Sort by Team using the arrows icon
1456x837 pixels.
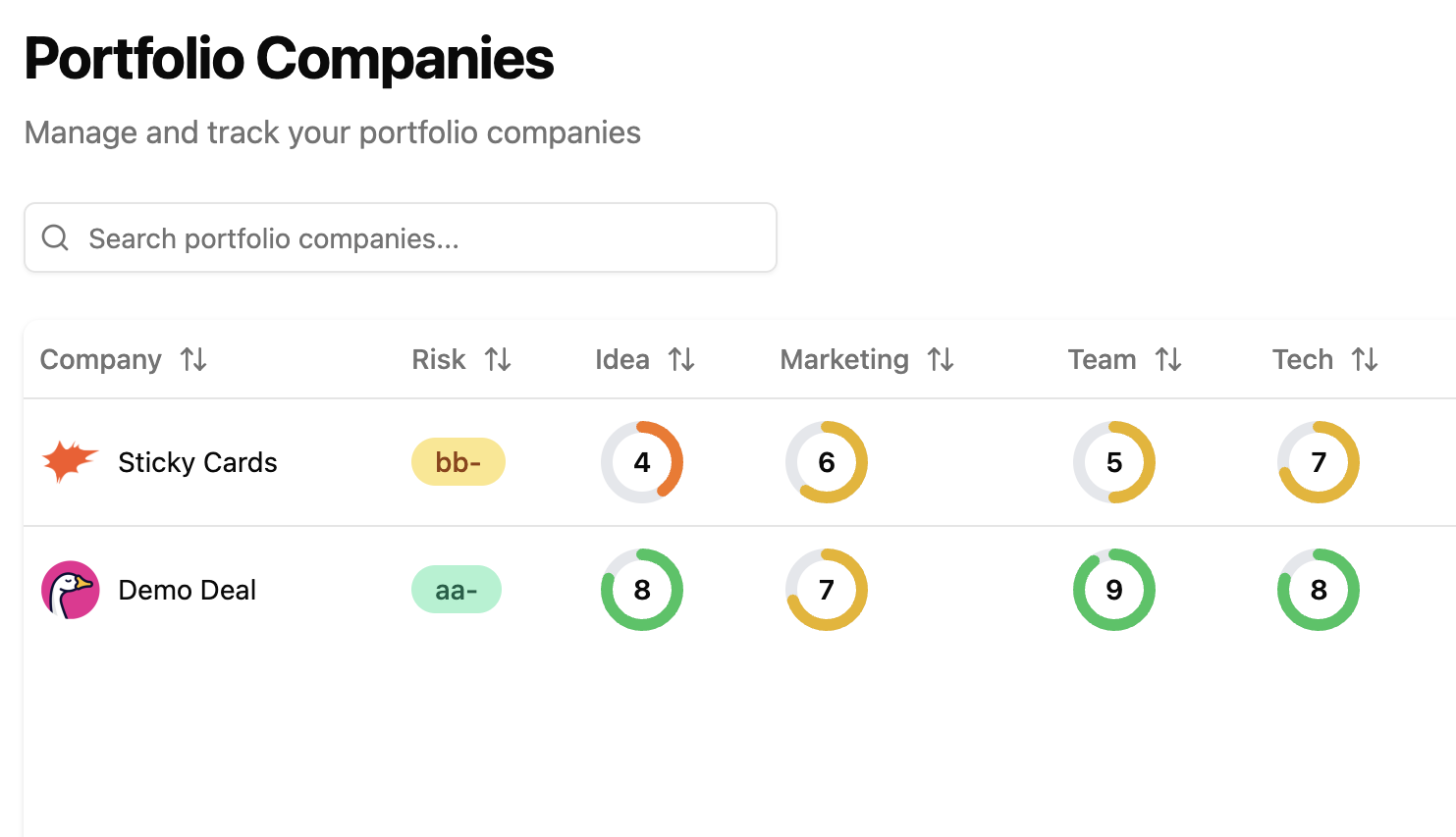pos(1168,360)
